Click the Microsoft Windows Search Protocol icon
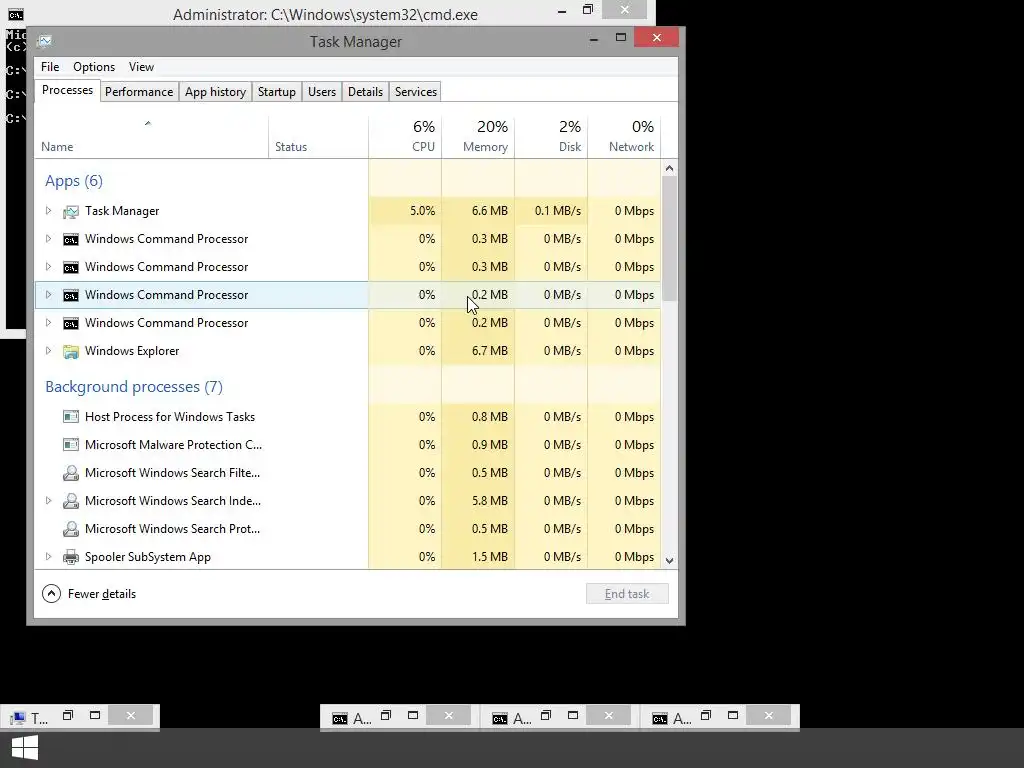 pos(71,529)
